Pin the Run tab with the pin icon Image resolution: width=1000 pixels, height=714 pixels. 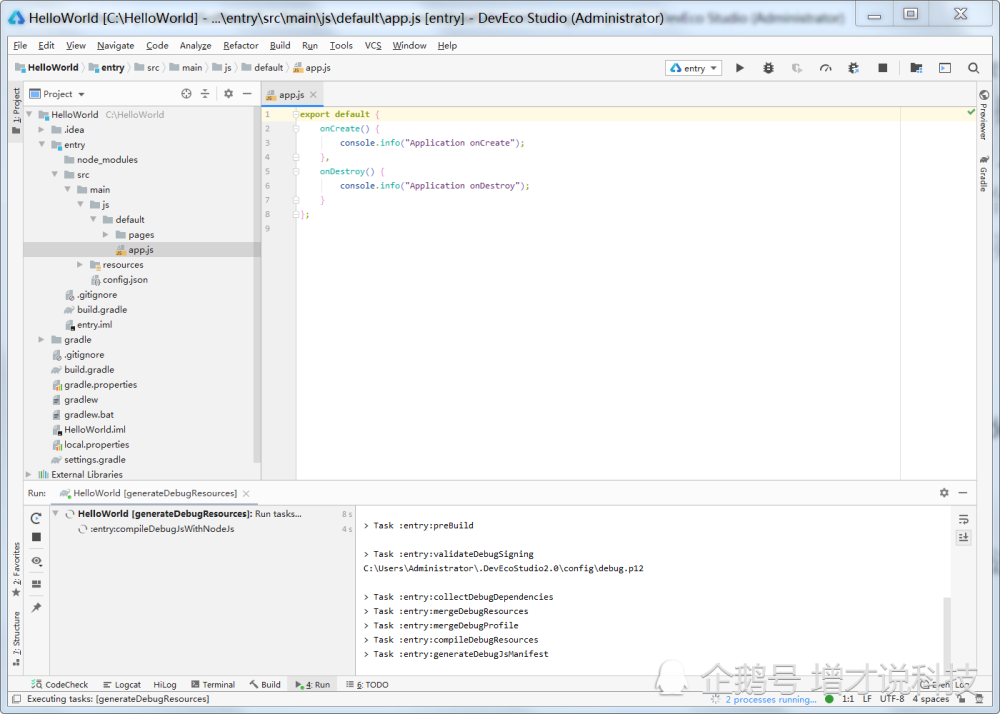36,607
